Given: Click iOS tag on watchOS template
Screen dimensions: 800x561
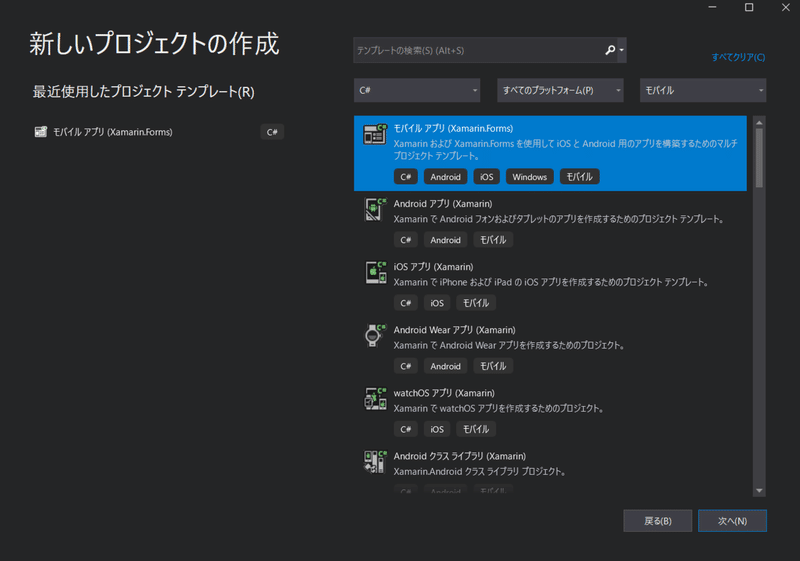Looking at the screenshot, I should click(x=437, y=429).
